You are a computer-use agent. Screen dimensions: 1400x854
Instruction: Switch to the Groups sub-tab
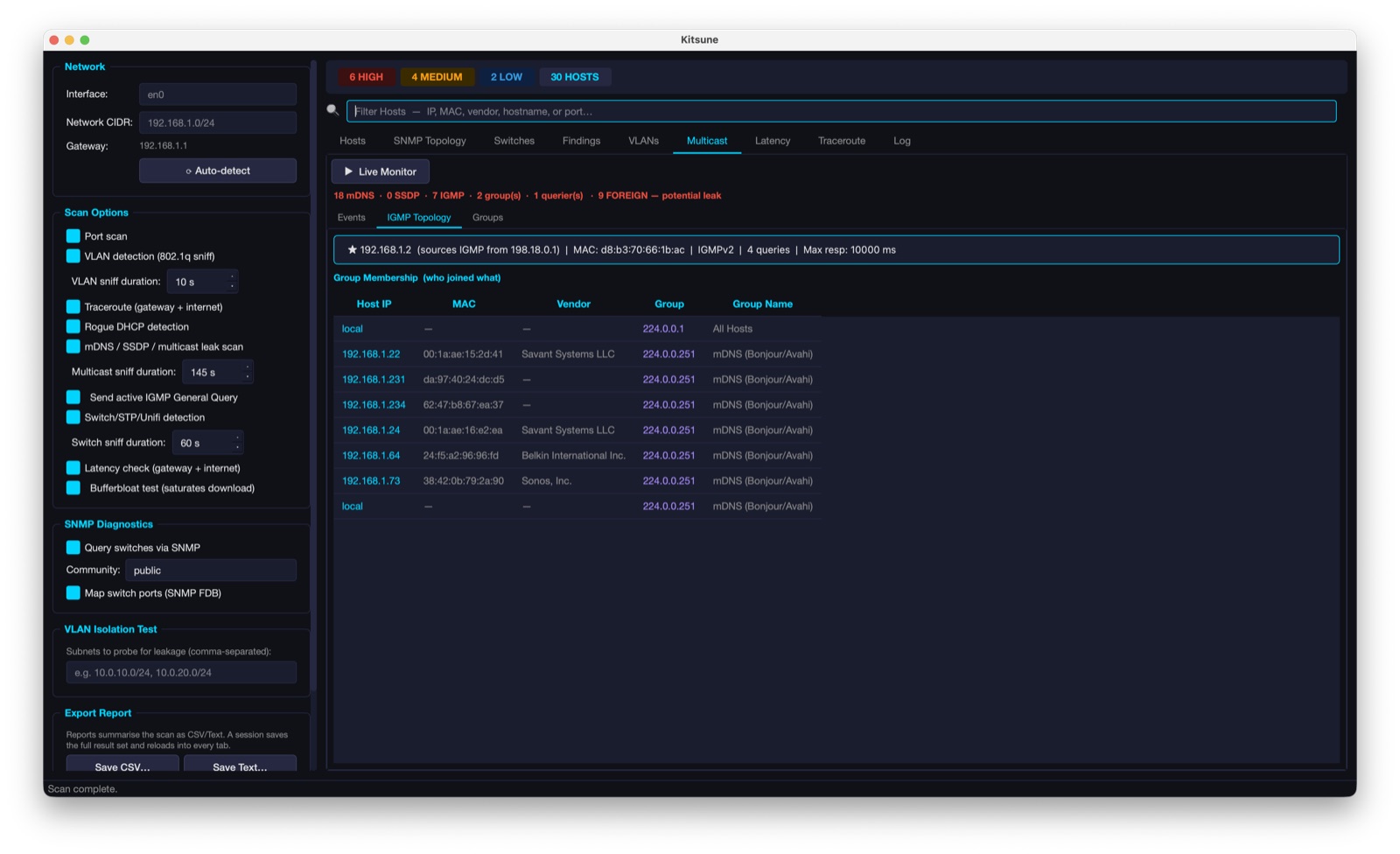point(487,218)
